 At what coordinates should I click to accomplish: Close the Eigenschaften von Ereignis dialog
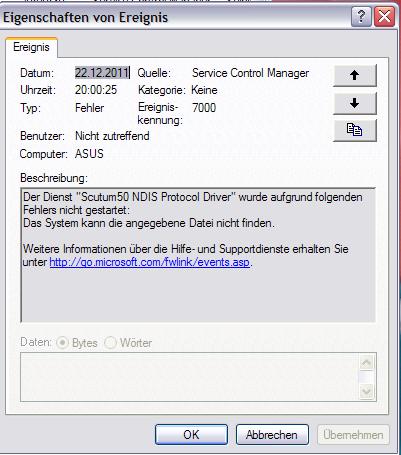coord(384,16)
